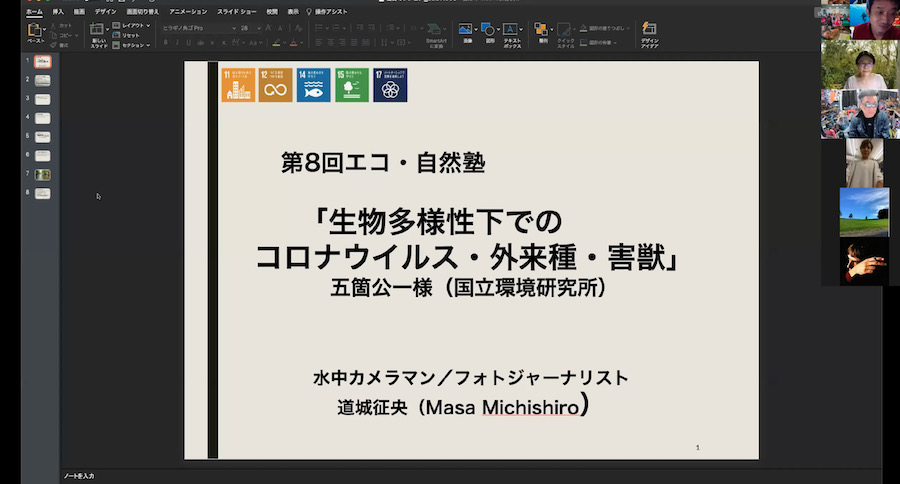Screen dimensions: 900x484
Task: Toggle subscript formatting
Action: (x=224, y=42)
